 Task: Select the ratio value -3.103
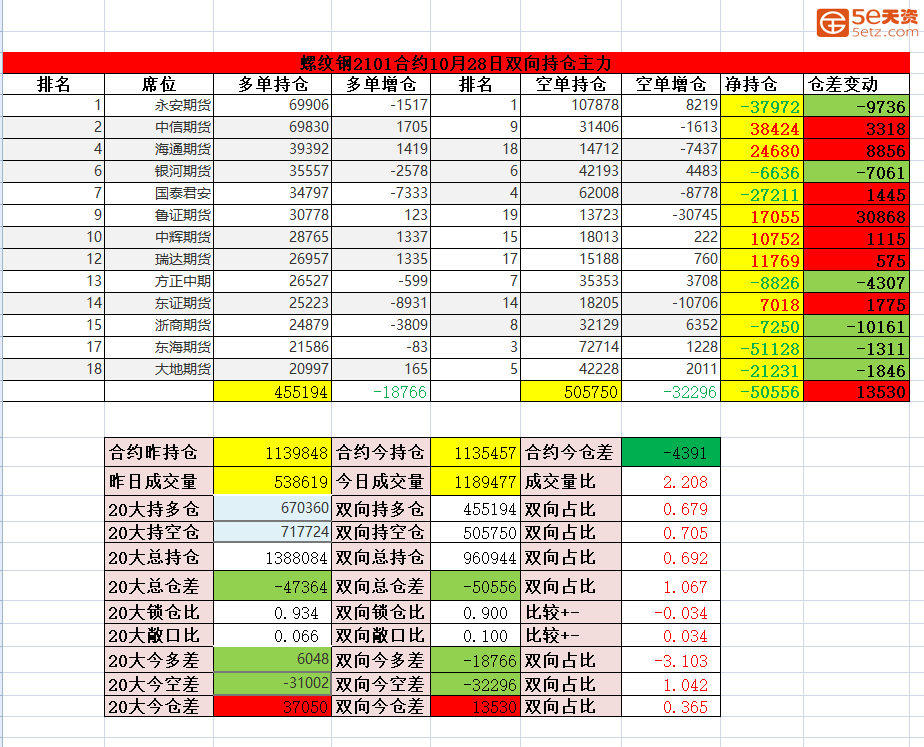point(671,660)
